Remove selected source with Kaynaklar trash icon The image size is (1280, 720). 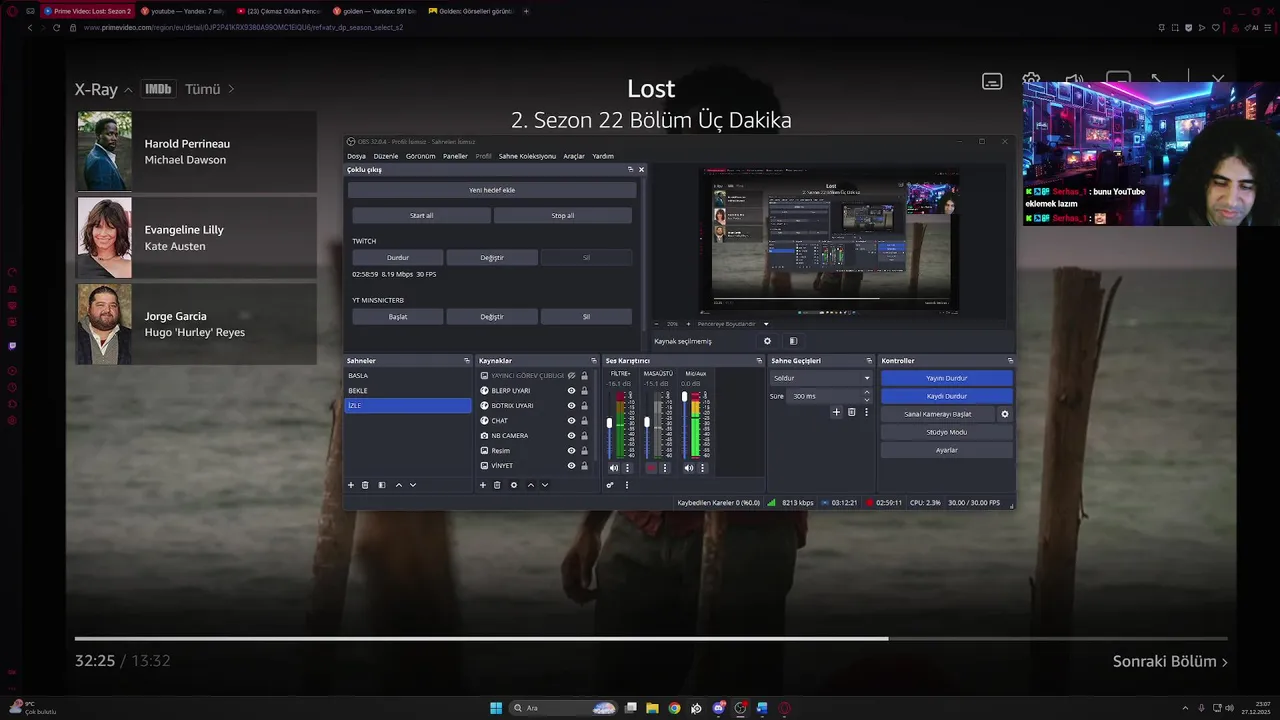497,485
